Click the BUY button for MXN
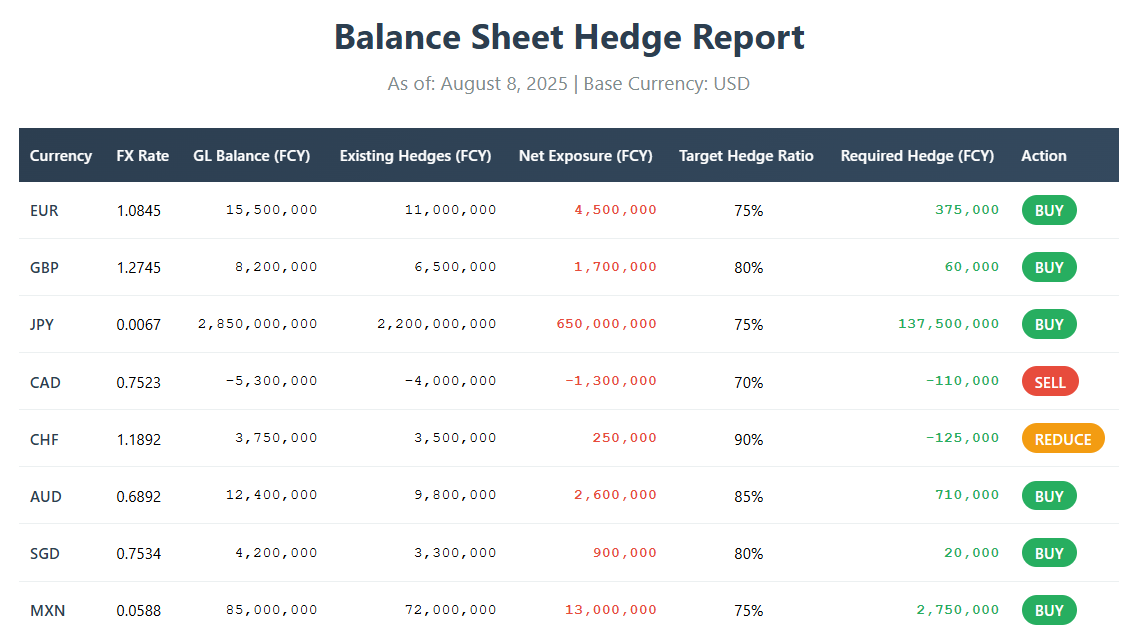This screenshot has width=1127, height=637. click(x=1048, y=610)
